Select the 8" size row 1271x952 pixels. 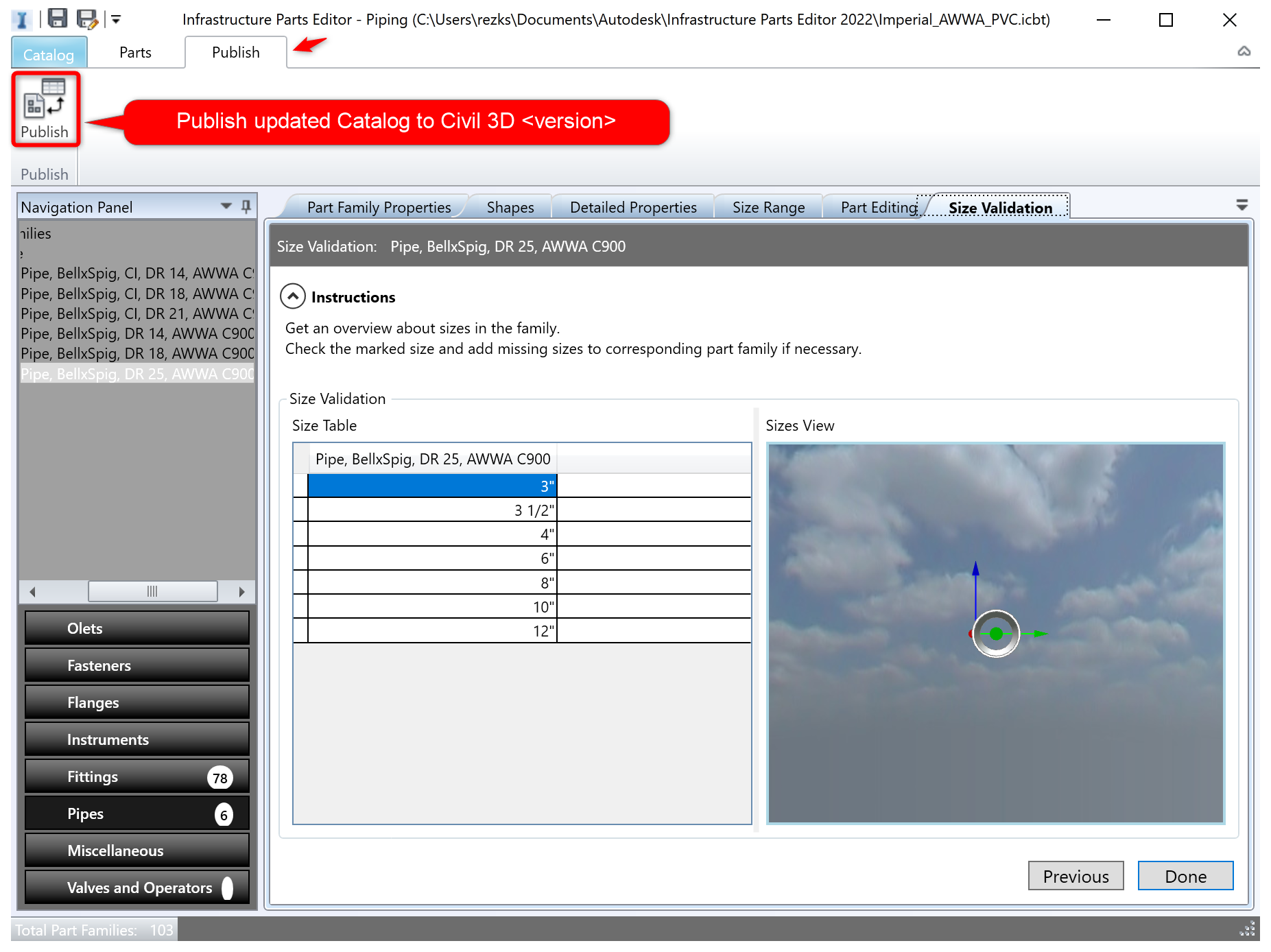point(432,582)
